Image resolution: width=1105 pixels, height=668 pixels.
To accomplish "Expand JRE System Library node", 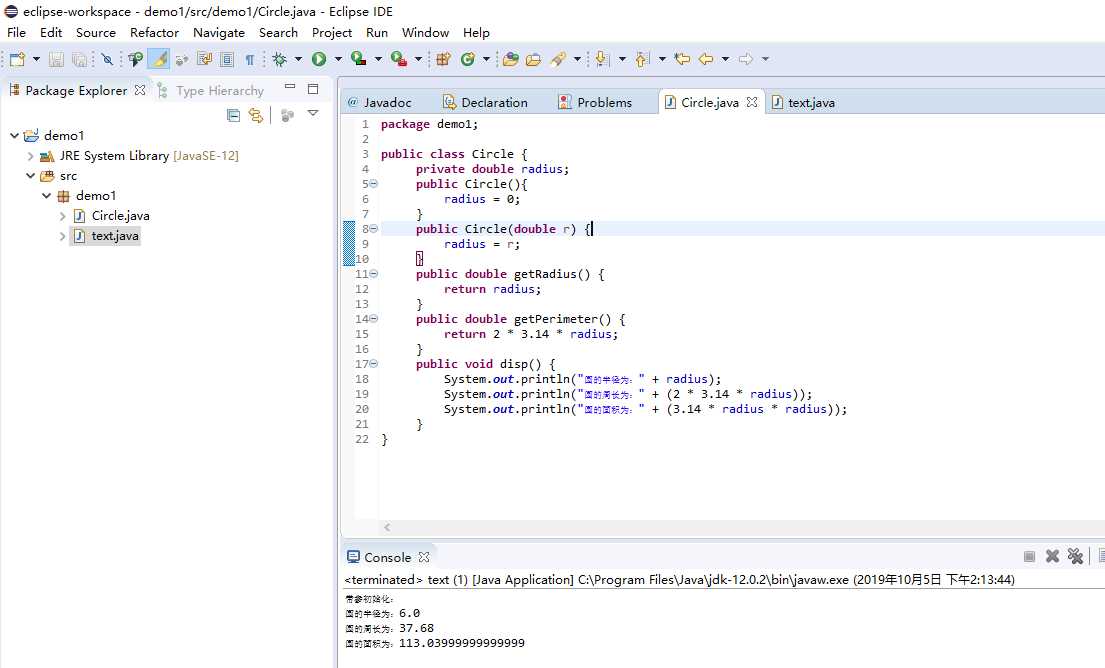I will coord(30,156).
